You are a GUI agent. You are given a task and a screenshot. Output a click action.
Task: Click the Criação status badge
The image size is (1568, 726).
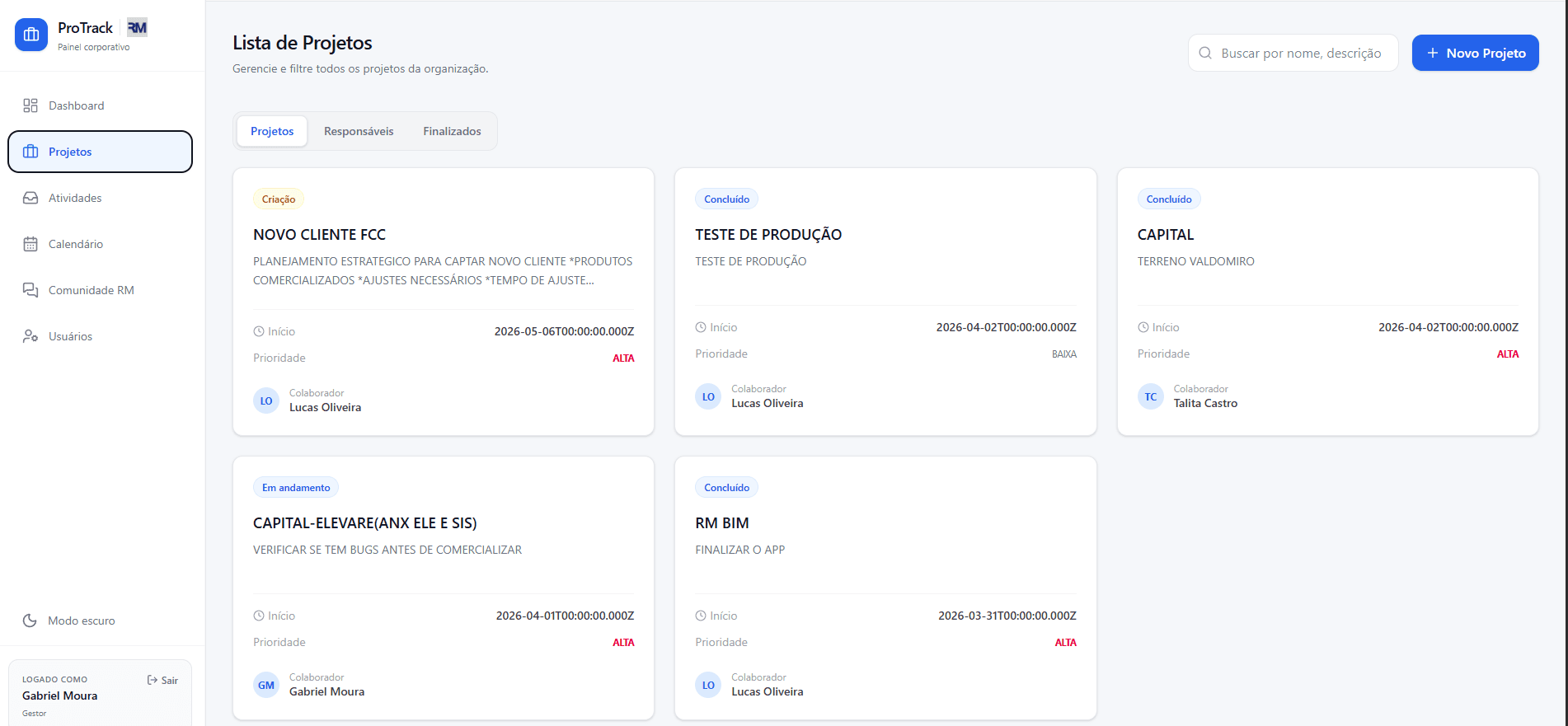point(279,199)
